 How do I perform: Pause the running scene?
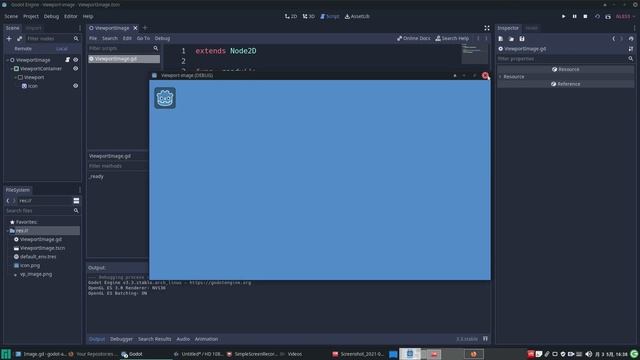(x=574, y=16)
